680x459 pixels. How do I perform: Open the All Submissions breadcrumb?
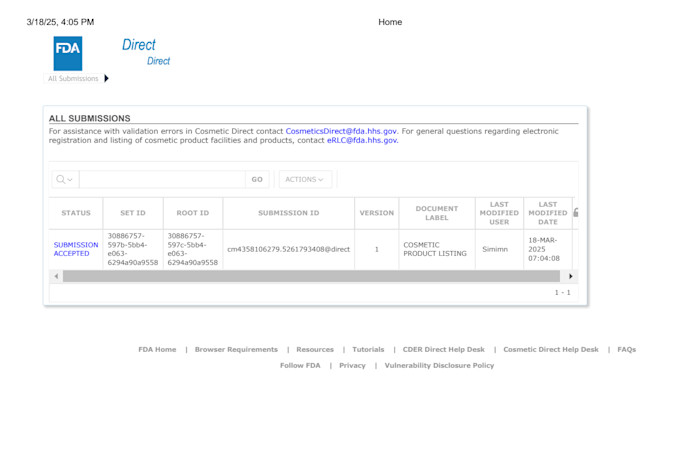tap(73, 79)
